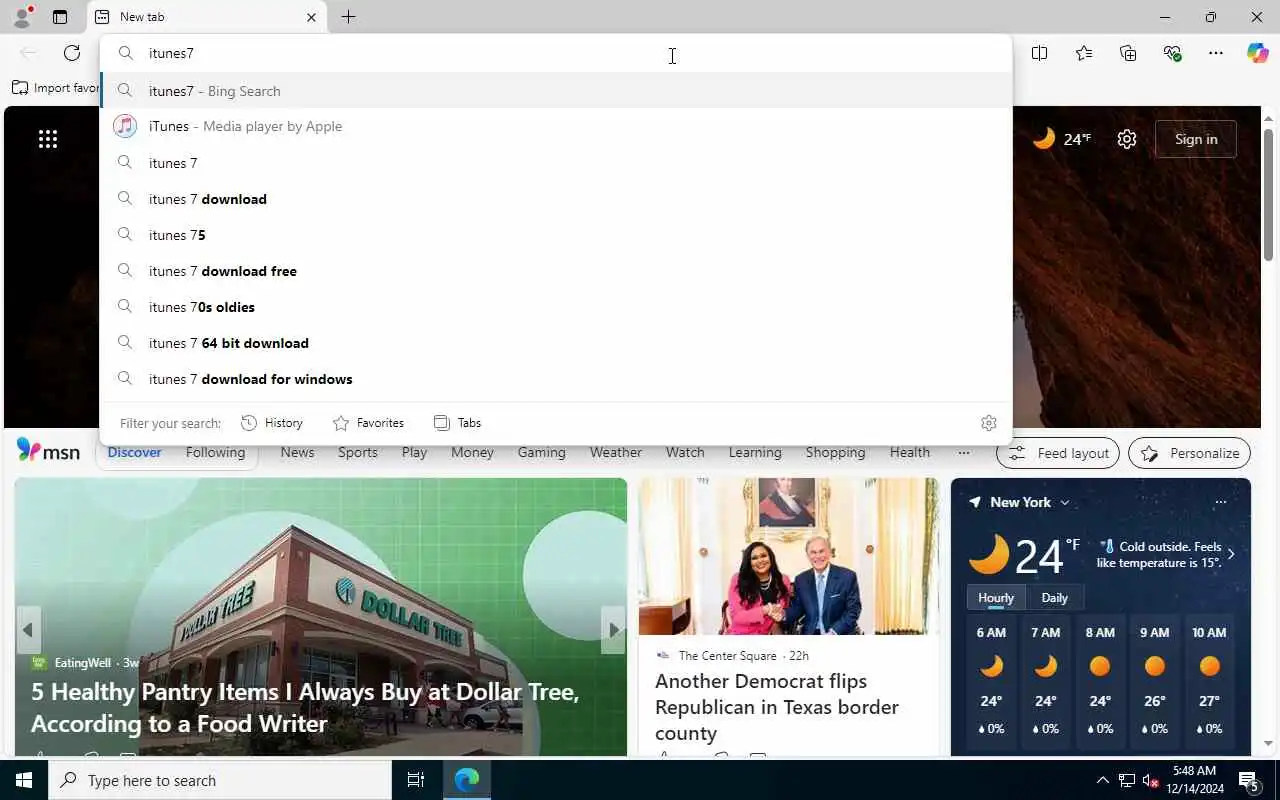
Task: Reload the page with Refresh icon
Action: [72, 53]
